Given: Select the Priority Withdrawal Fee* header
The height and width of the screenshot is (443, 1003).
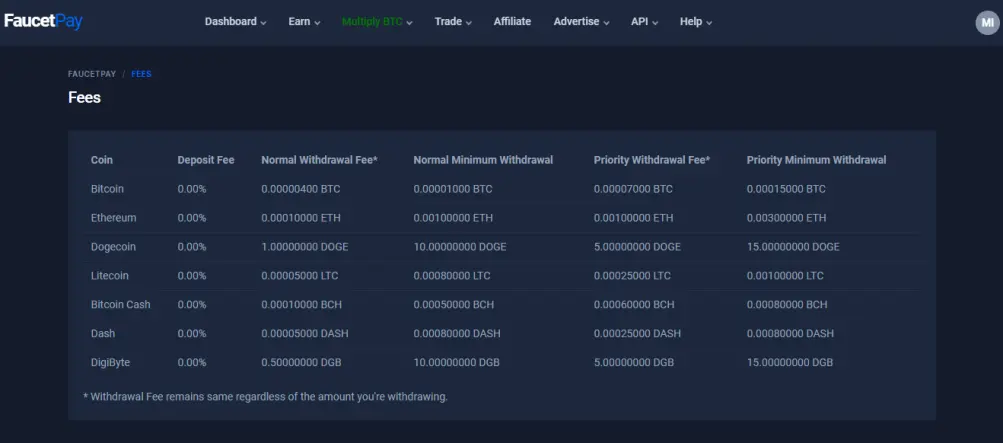Looking at the screenshot, I should click(x=652, y=160).
